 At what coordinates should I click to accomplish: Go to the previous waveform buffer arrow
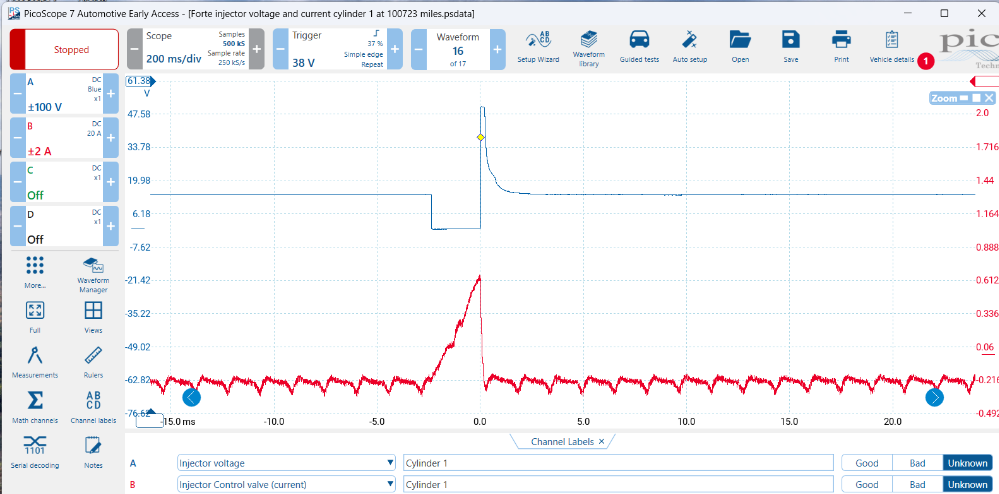coord(192,398)
